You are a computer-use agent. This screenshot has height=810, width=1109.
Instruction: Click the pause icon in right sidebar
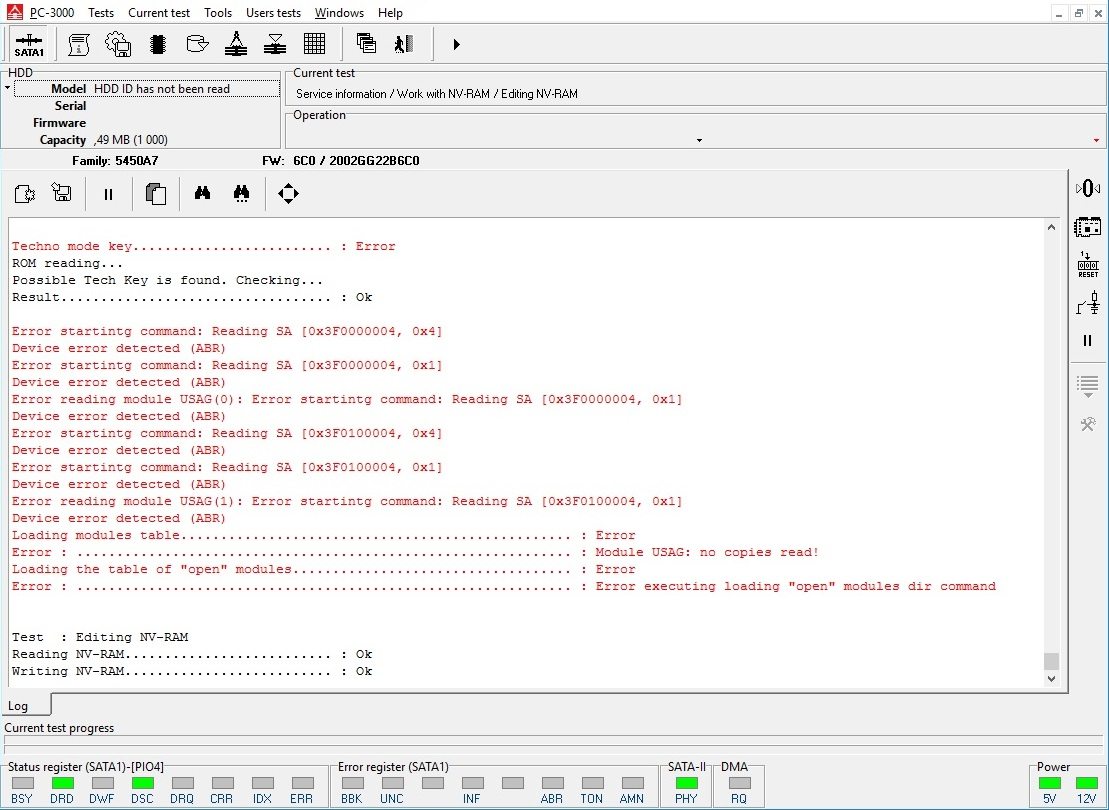tap(1088, 340)
